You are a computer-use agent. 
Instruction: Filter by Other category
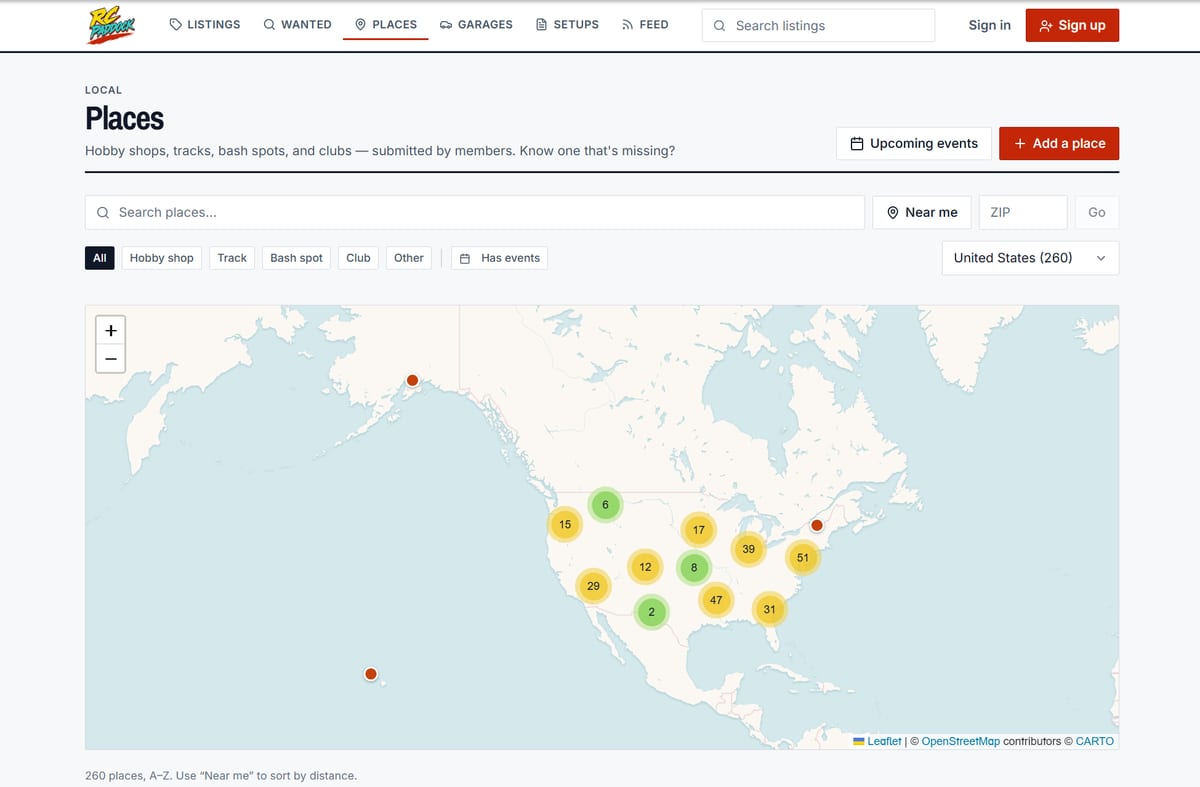(409, 258)
